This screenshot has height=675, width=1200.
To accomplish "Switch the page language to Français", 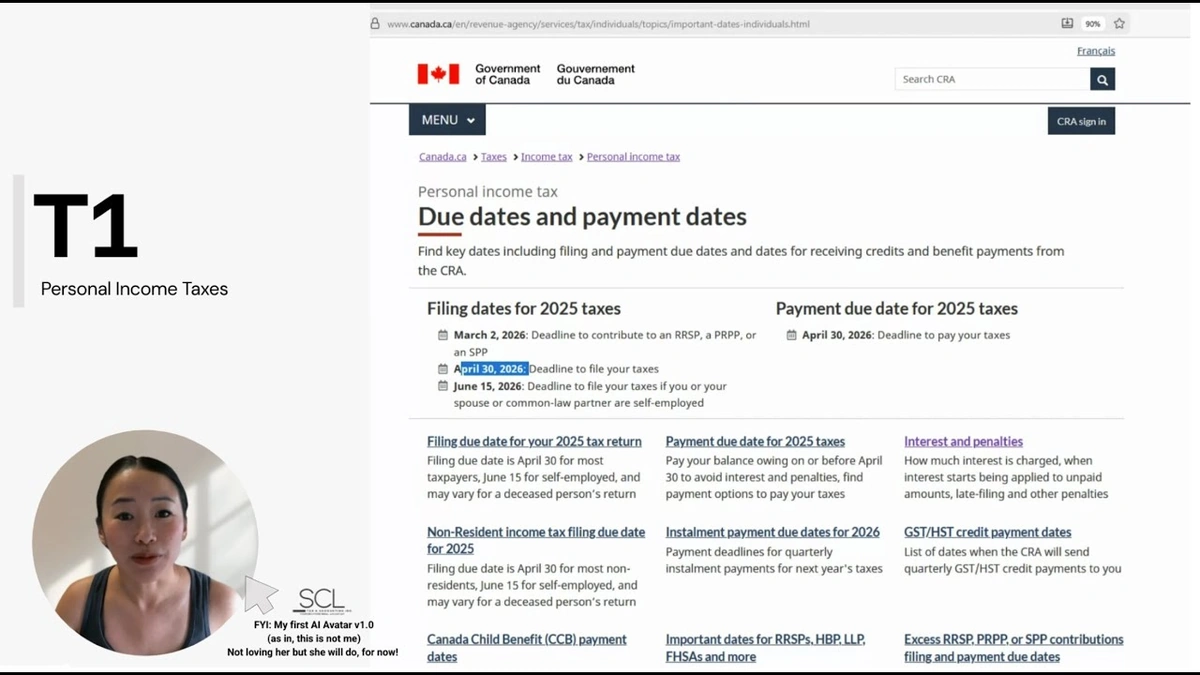I will pyautogui.click(x=1096, y=50).
